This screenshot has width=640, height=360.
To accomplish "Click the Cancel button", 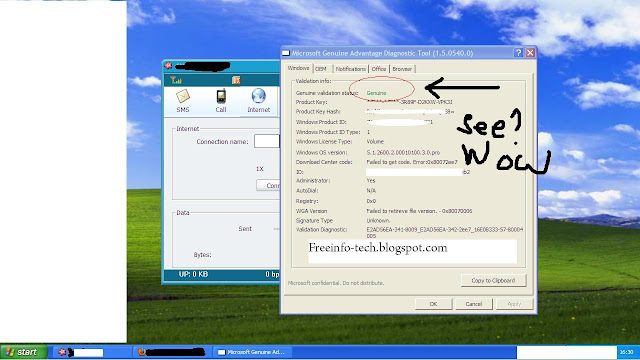I will (473, 304).
